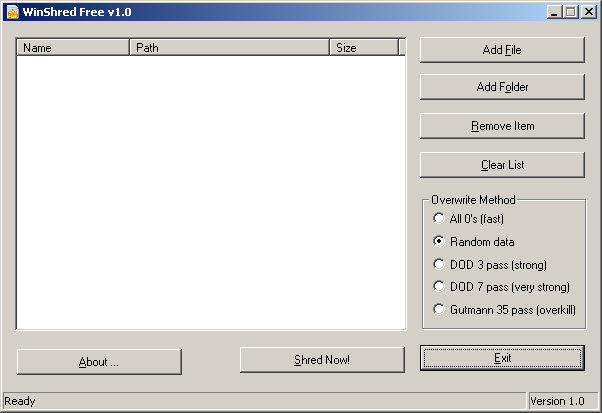Open the About dialog

click(99, 362)
